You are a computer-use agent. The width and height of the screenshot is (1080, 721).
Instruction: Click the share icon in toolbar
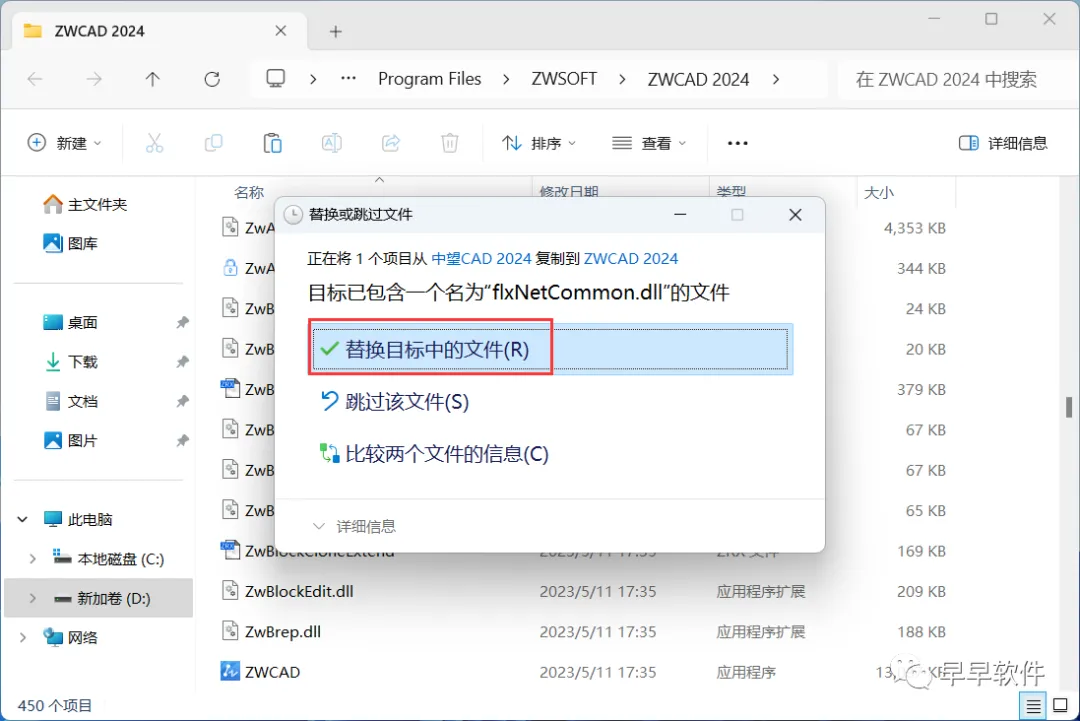click(391, 143)
